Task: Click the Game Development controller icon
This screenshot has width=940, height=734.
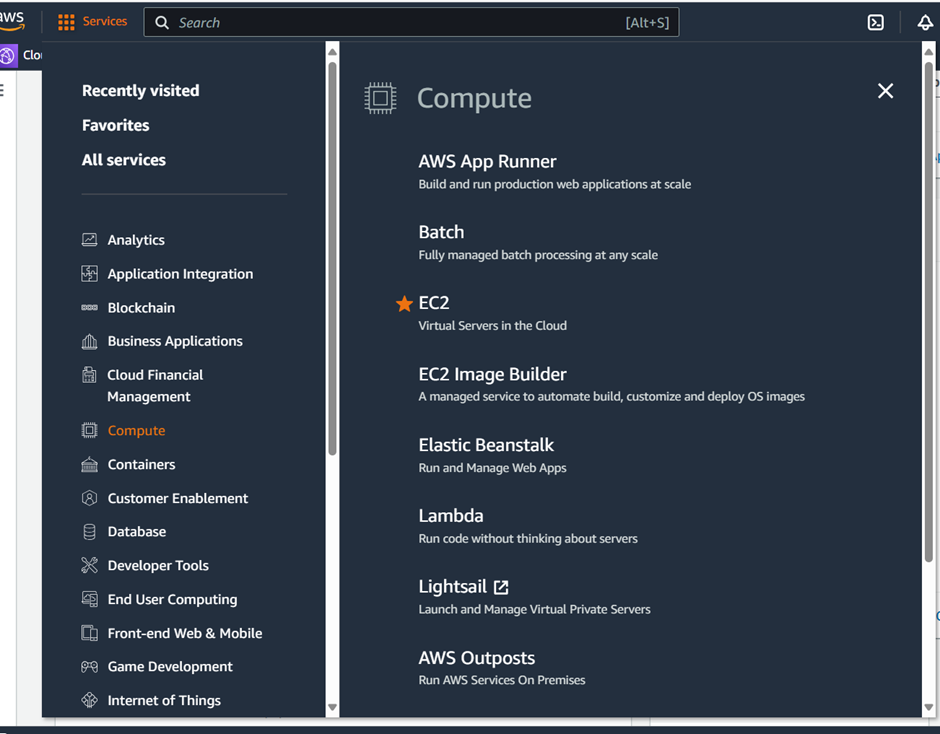Action: [90, 667]
